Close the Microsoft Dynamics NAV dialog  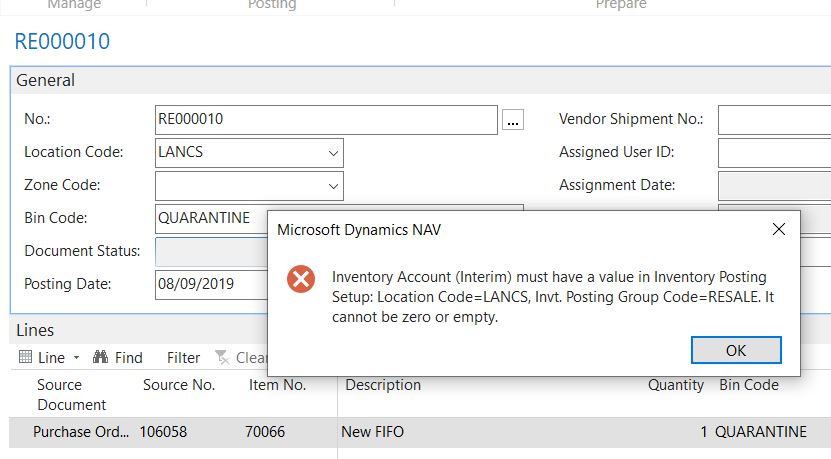pos(779,229)
